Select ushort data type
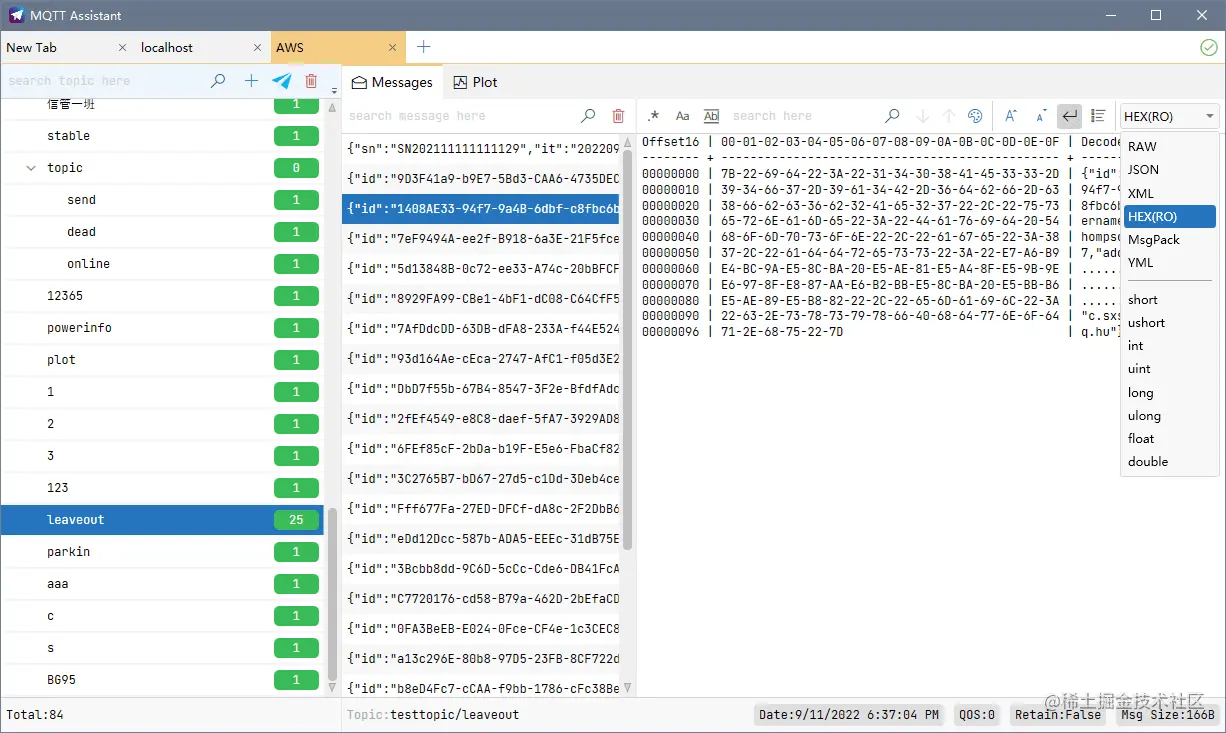Image resolution: width=1226 pixels, height=733 pixels. click(1169, 323)
